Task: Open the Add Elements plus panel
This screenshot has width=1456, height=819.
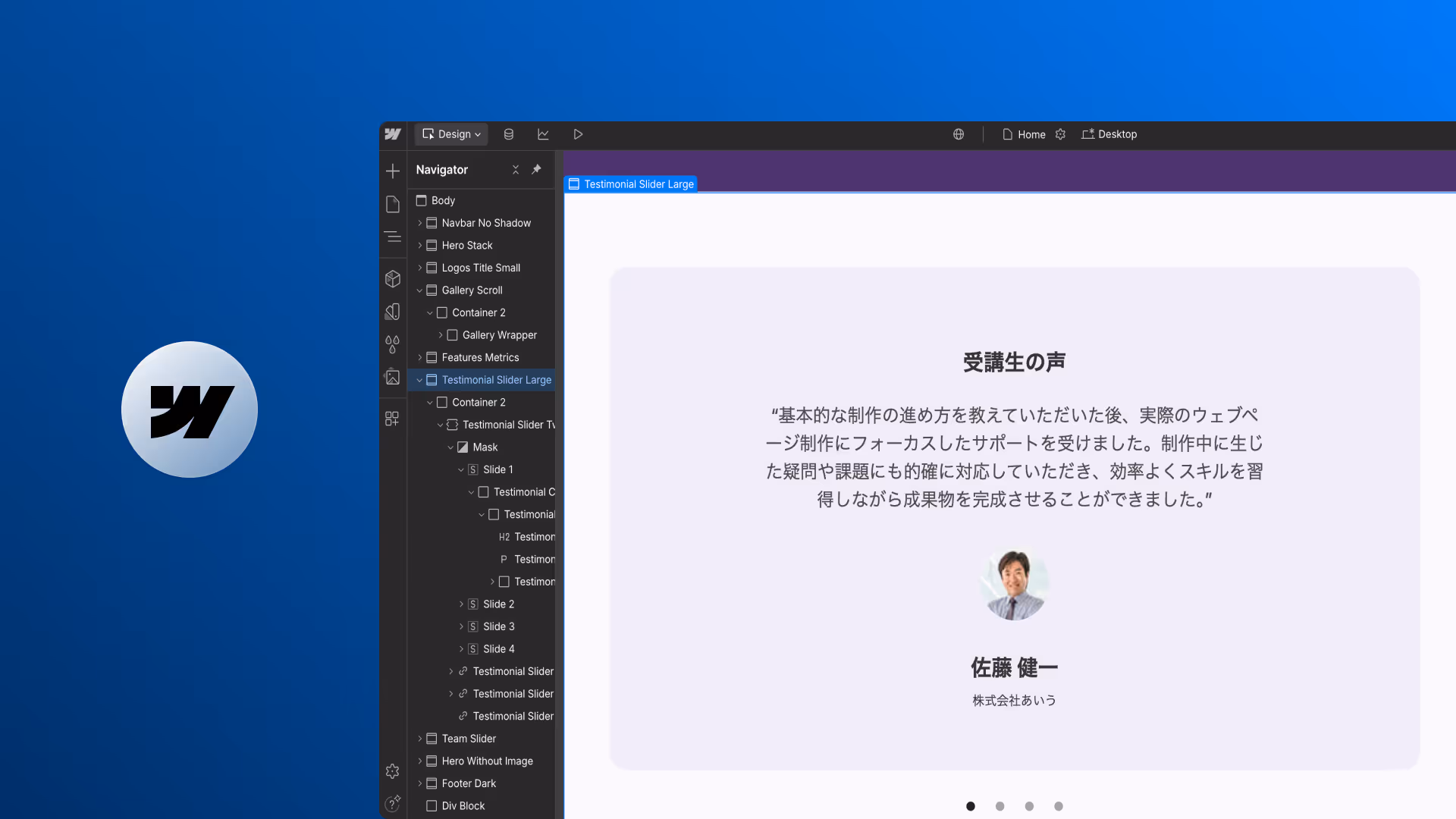Action: 392,171
